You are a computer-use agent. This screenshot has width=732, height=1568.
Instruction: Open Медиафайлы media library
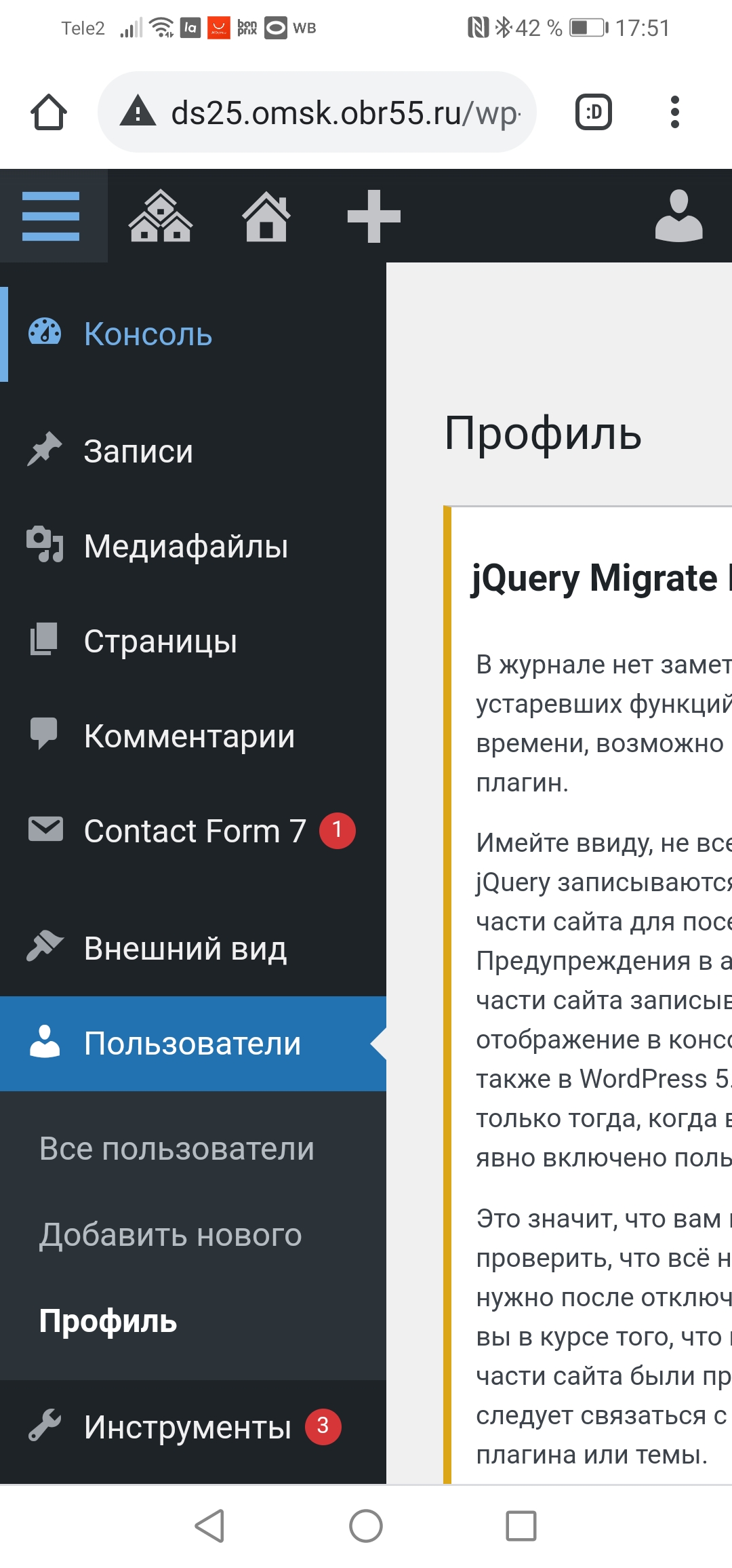[x=186, y=547]
